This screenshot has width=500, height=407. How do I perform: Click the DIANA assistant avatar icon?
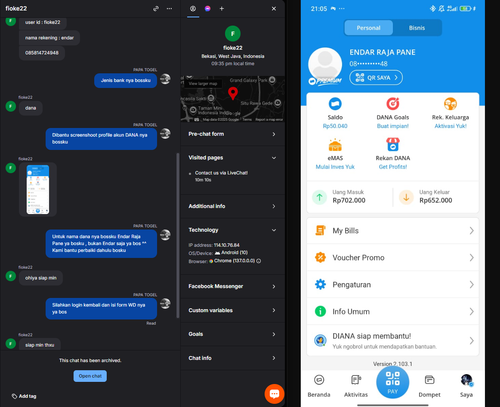320,340
